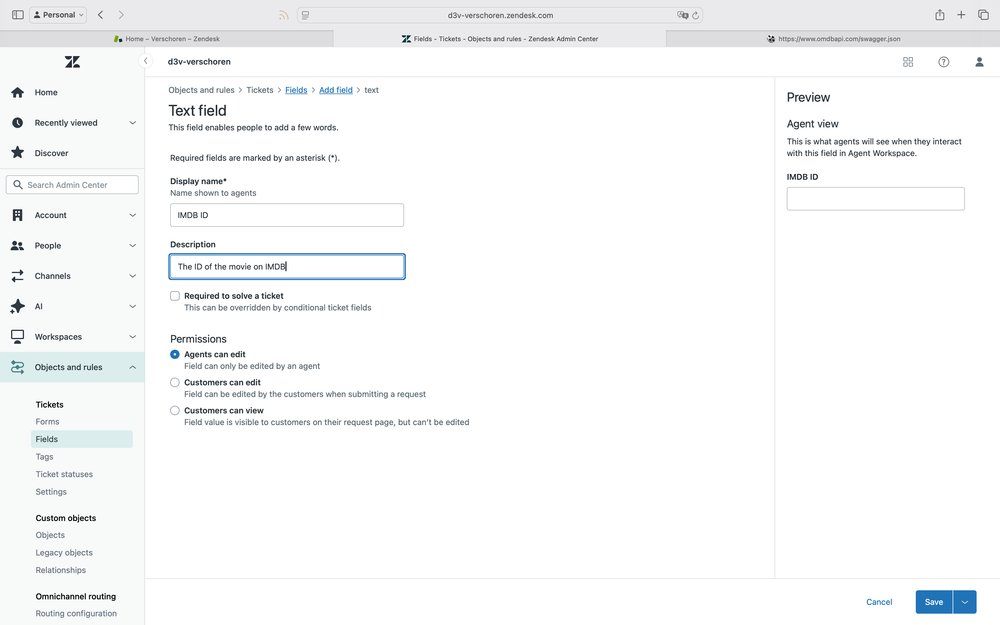Viewport: 1000px width, 625px height.
Task: Open the People section icon
Action: click(x=18, y=245)
